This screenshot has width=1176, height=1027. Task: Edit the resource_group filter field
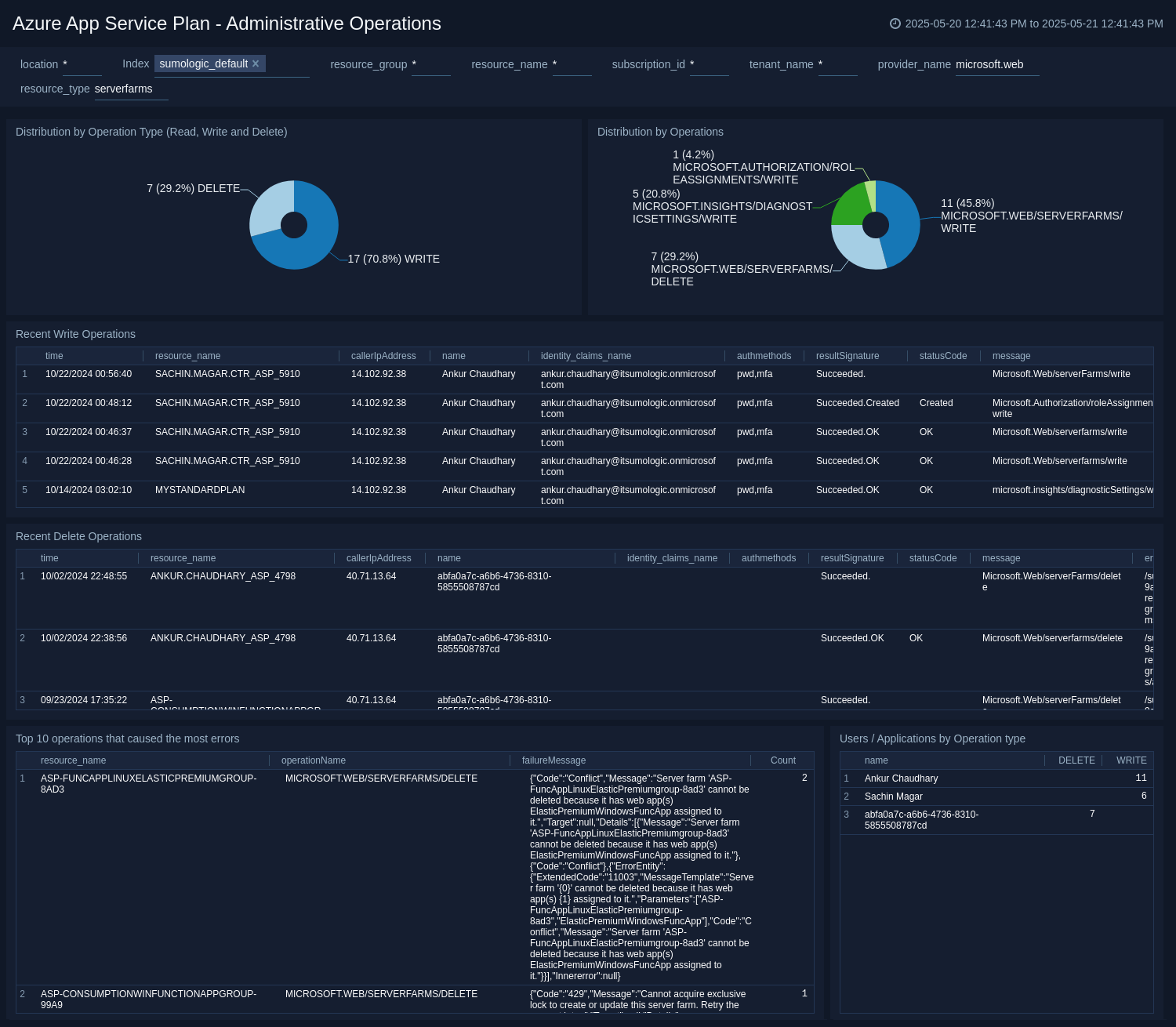coord(431,65)
